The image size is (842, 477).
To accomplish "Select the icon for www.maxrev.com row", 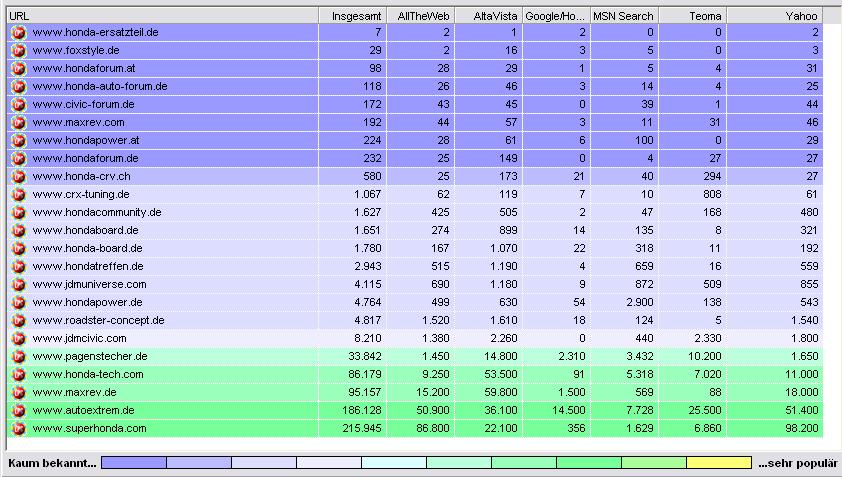I will (x=17, y=123).
